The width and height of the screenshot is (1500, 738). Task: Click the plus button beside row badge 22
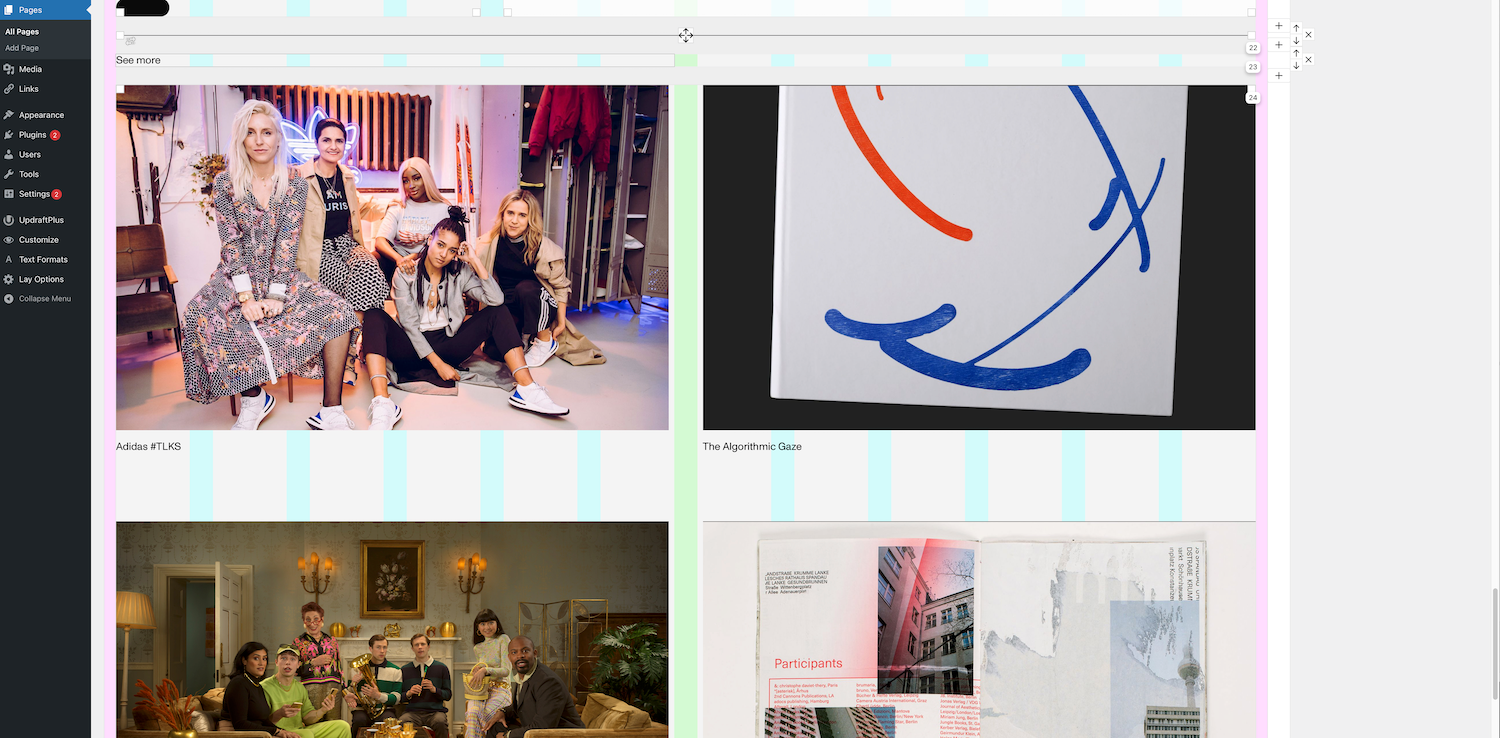(1279, 45)
